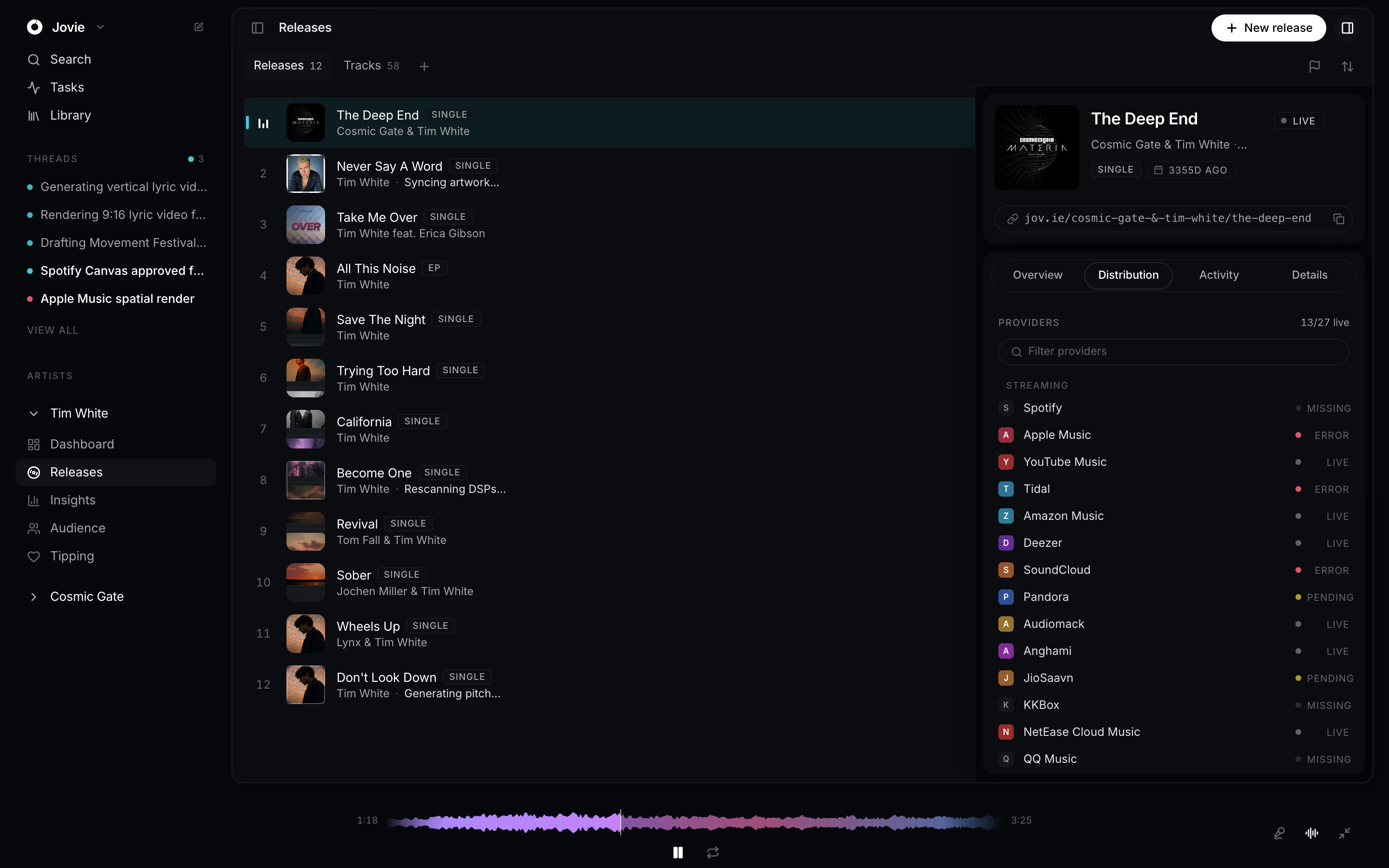Collapse the Tim White artist section
Image resolution: width=1389 pixels, height=868 pixels.
coord(34,413)
